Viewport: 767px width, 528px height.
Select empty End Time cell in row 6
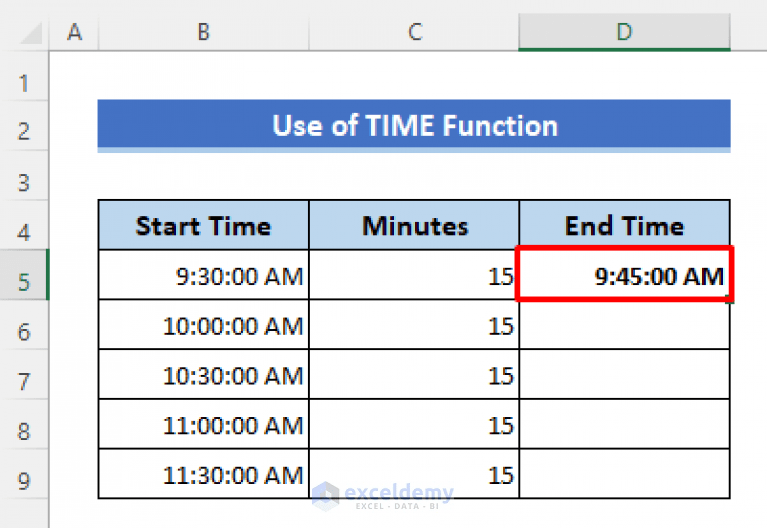(624, 325)
